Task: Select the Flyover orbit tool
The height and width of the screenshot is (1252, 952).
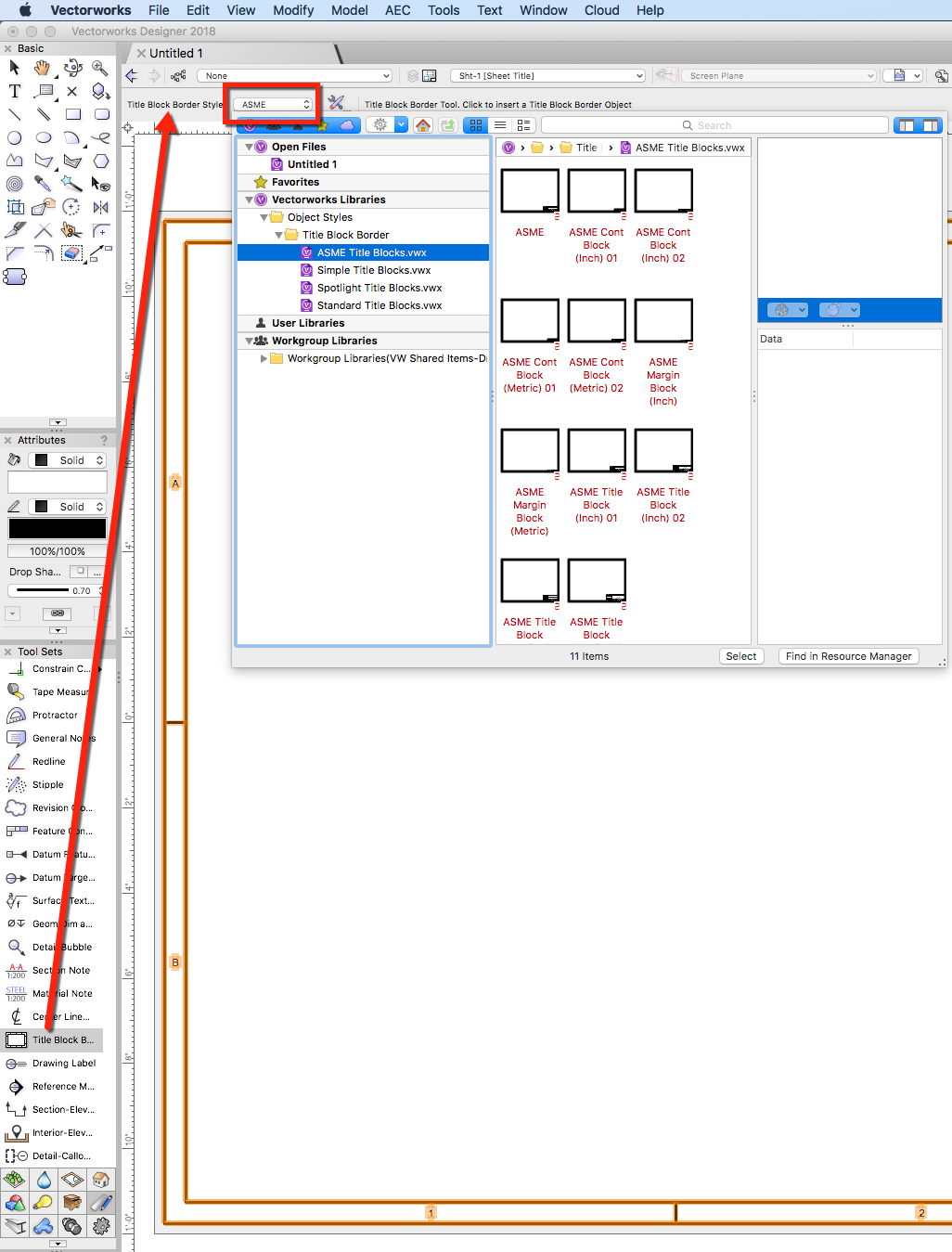Action: point(72,68)
